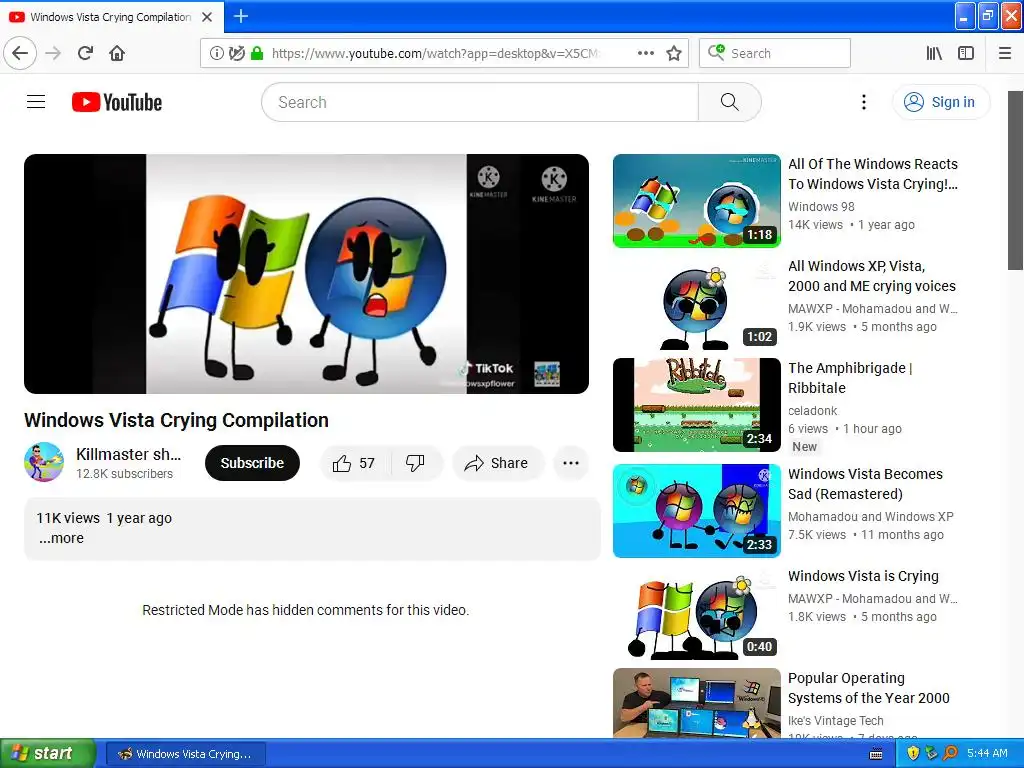Click the YouTube logo to go home
Viewport: 1024px width, 768px height.
[117, 102]
